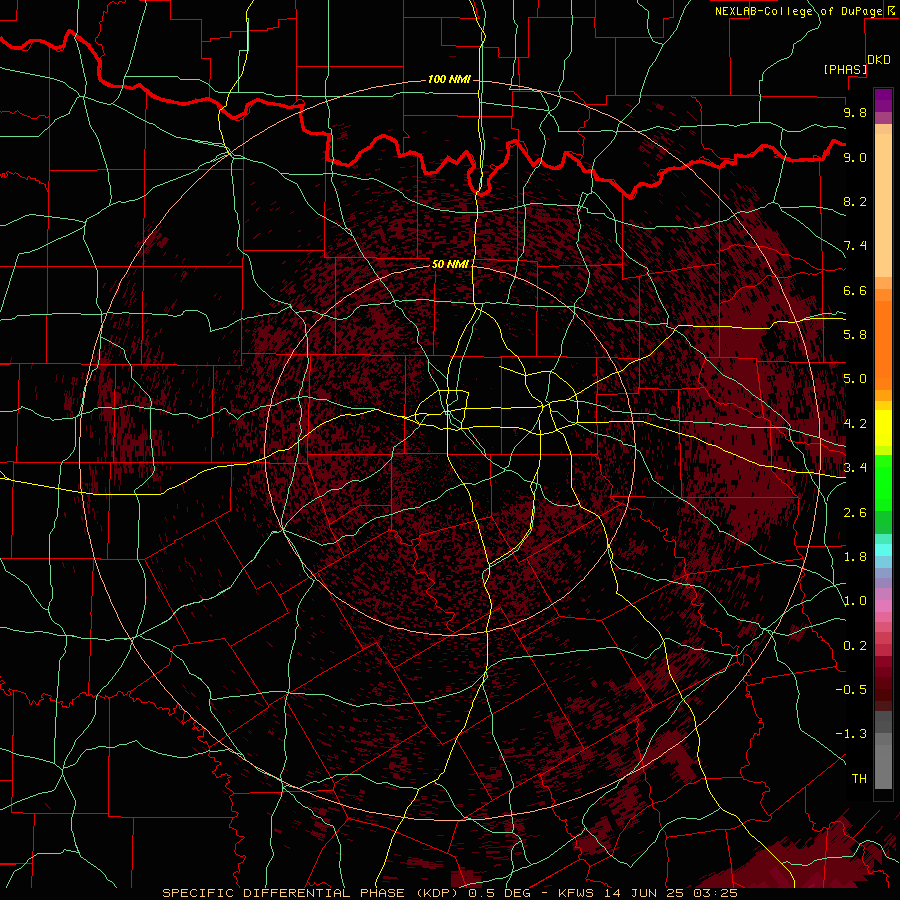
Task: Click the 4.2 scale value
Action: point(855,424)
